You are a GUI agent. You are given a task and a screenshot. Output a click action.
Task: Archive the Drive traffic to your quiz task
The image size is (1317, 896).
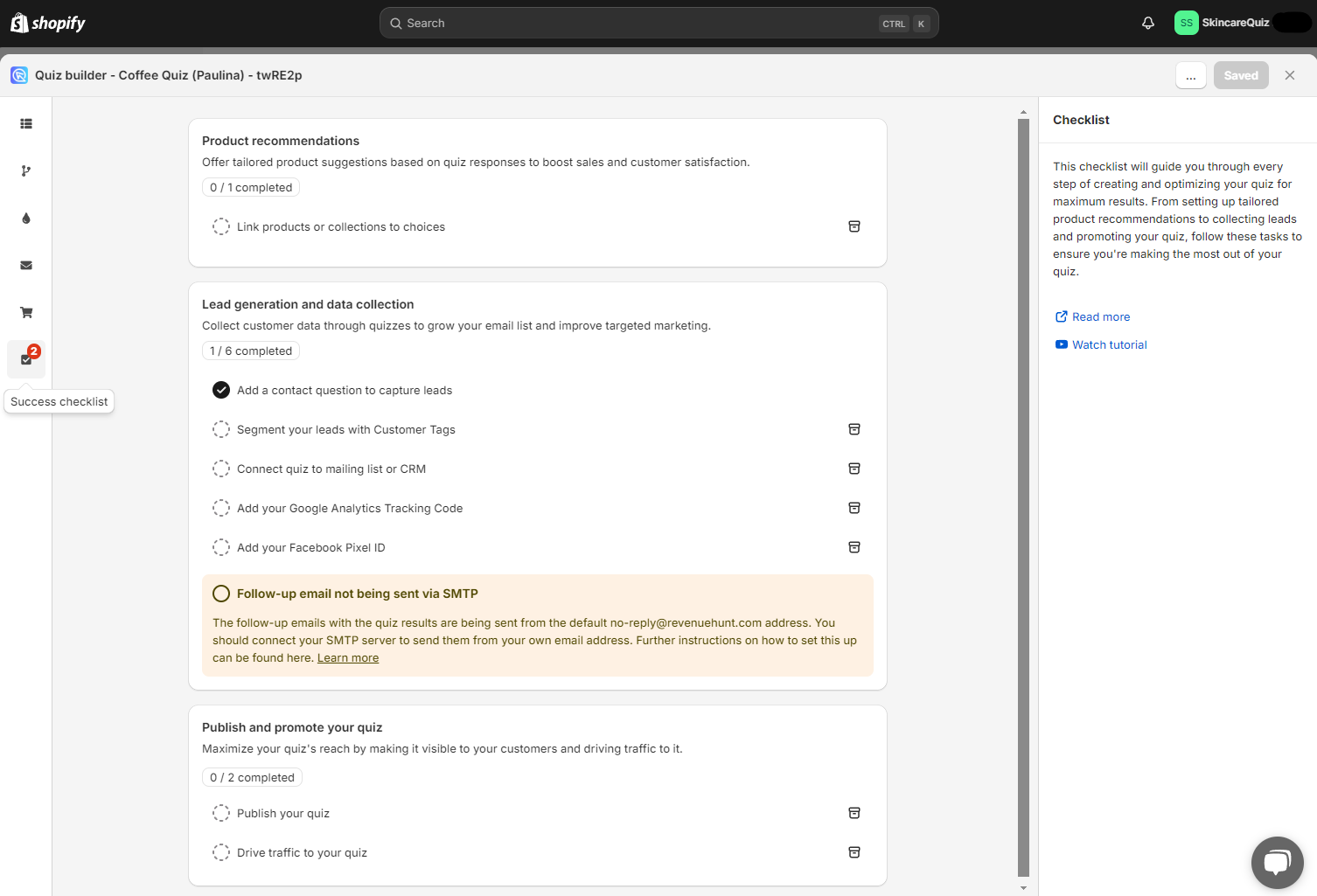click(854, 852)
